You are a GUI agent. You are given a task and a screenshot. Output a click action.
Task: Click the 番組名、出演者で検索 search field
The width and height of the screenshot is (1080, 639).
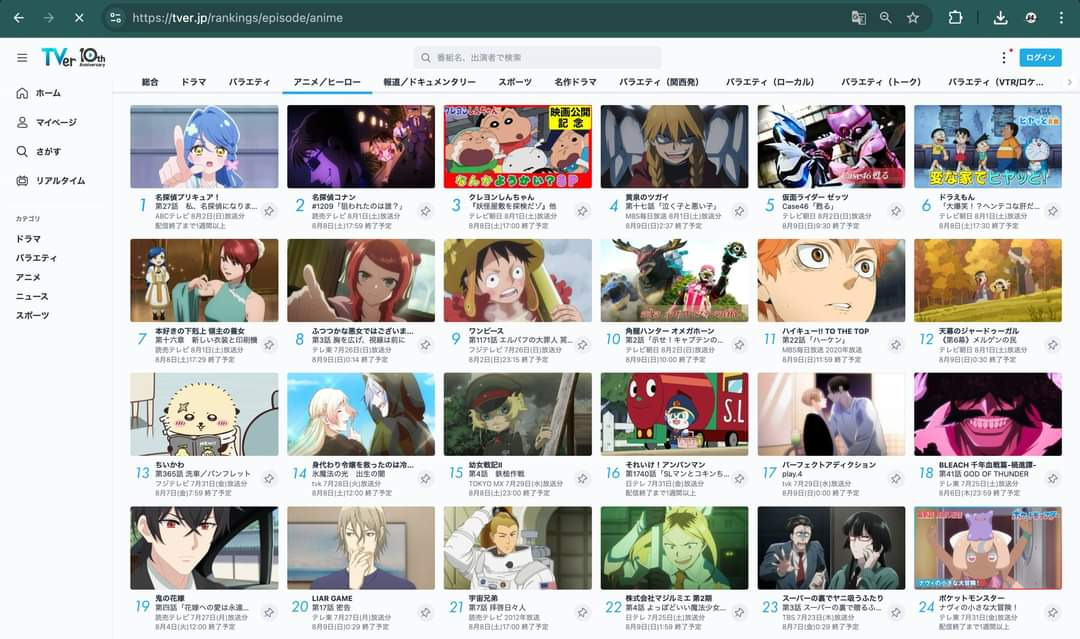(537, 58)
